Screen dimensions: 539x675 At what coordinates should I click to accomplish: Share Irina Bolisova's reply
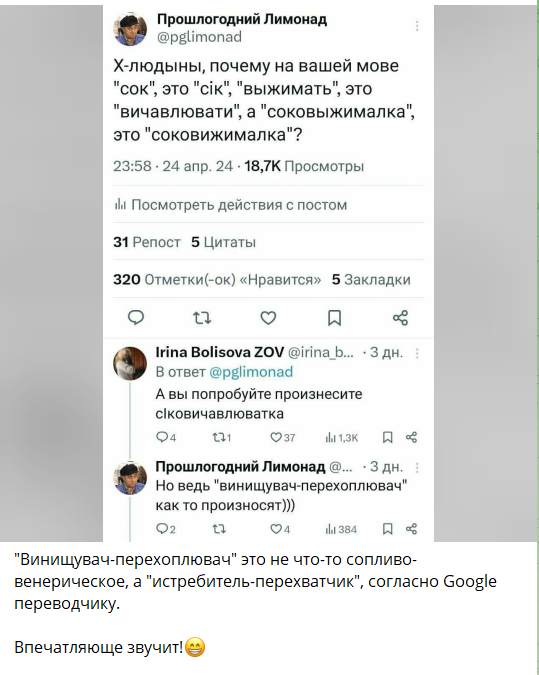[411, 437]
